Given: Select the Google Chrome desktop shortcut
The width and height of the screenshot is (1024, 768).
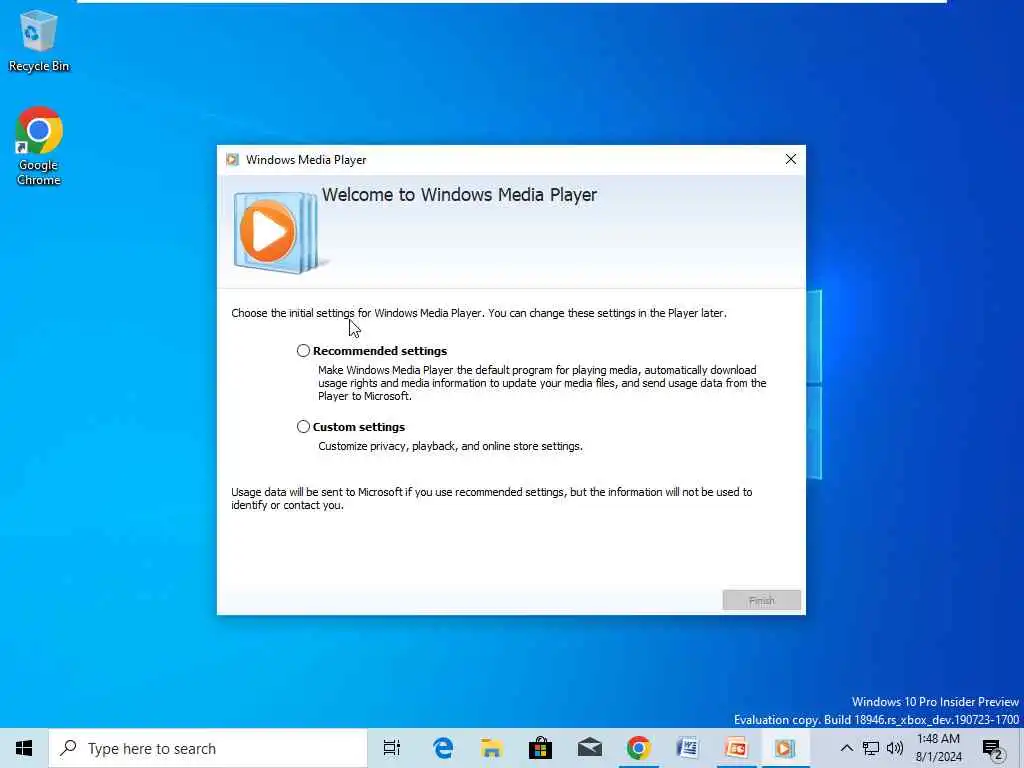Looking at the screenshot, I should pyautogui.click(x=39, y=147).
